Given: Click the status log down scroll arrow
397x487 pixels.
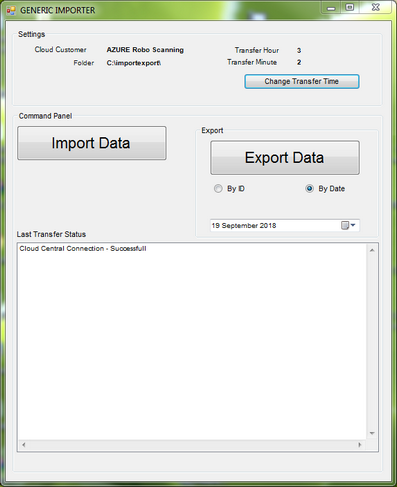Looking at the screenshot, I should pyautogui.click(x=372, y=433).
